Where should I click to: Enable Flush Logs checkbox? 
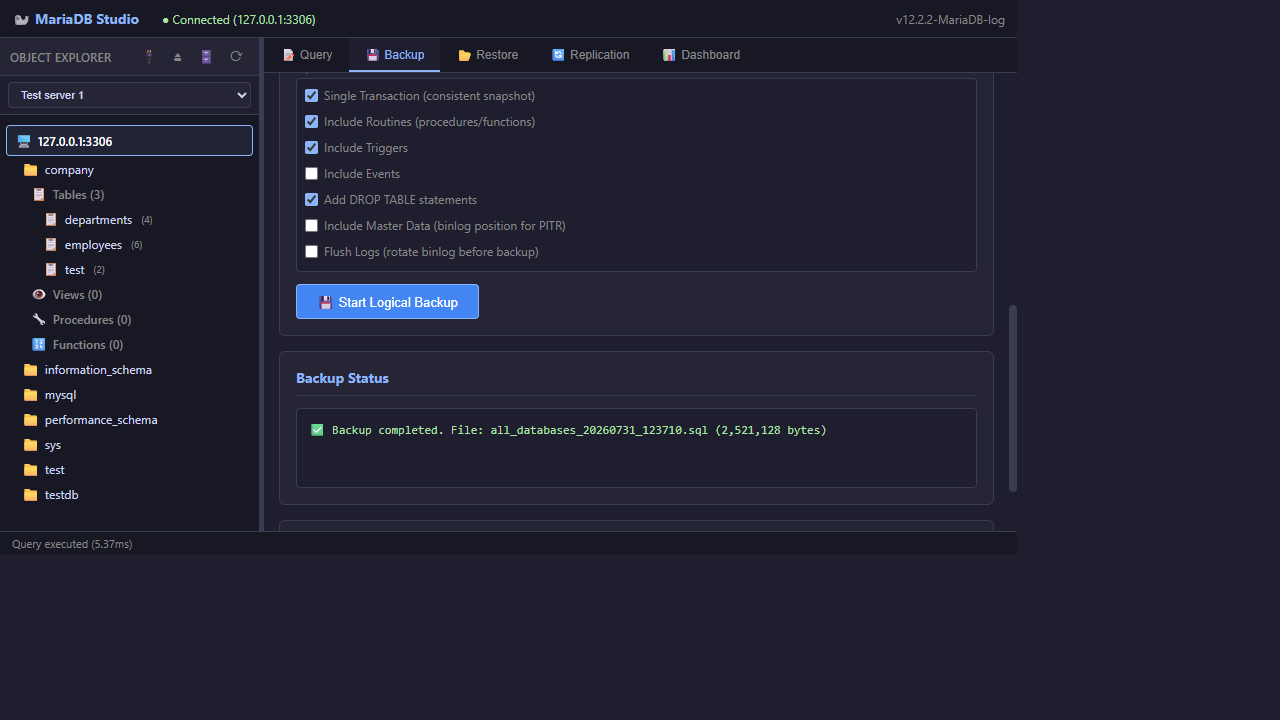[311, 252]
